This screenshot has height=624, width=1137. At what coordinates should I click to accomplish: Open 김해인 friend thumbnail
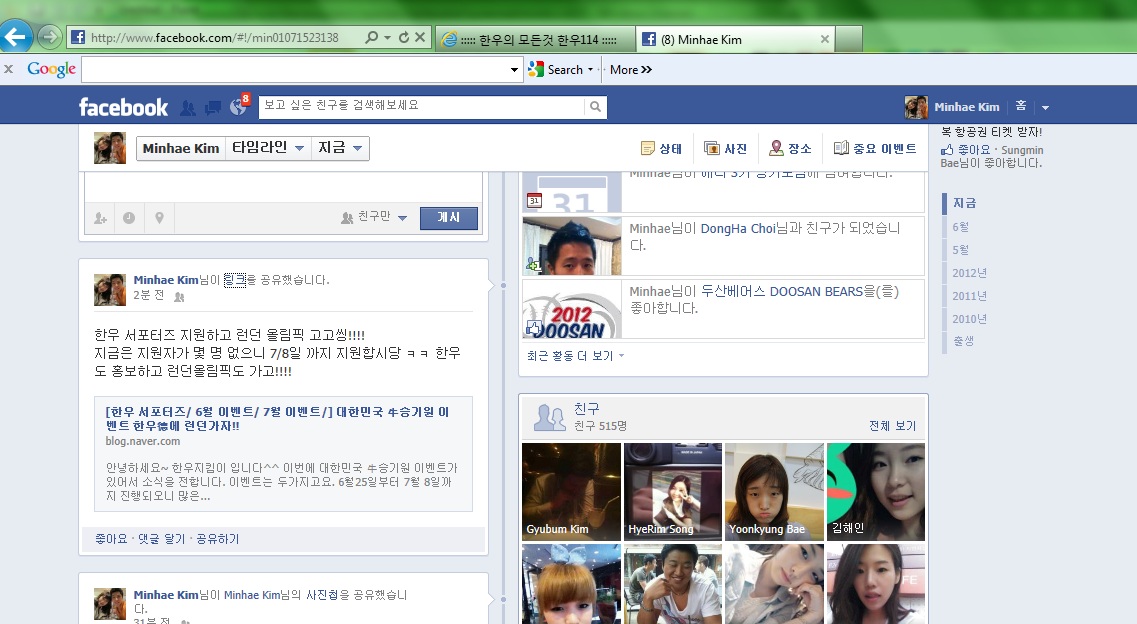pyautogui.click(x=876, y=492)
